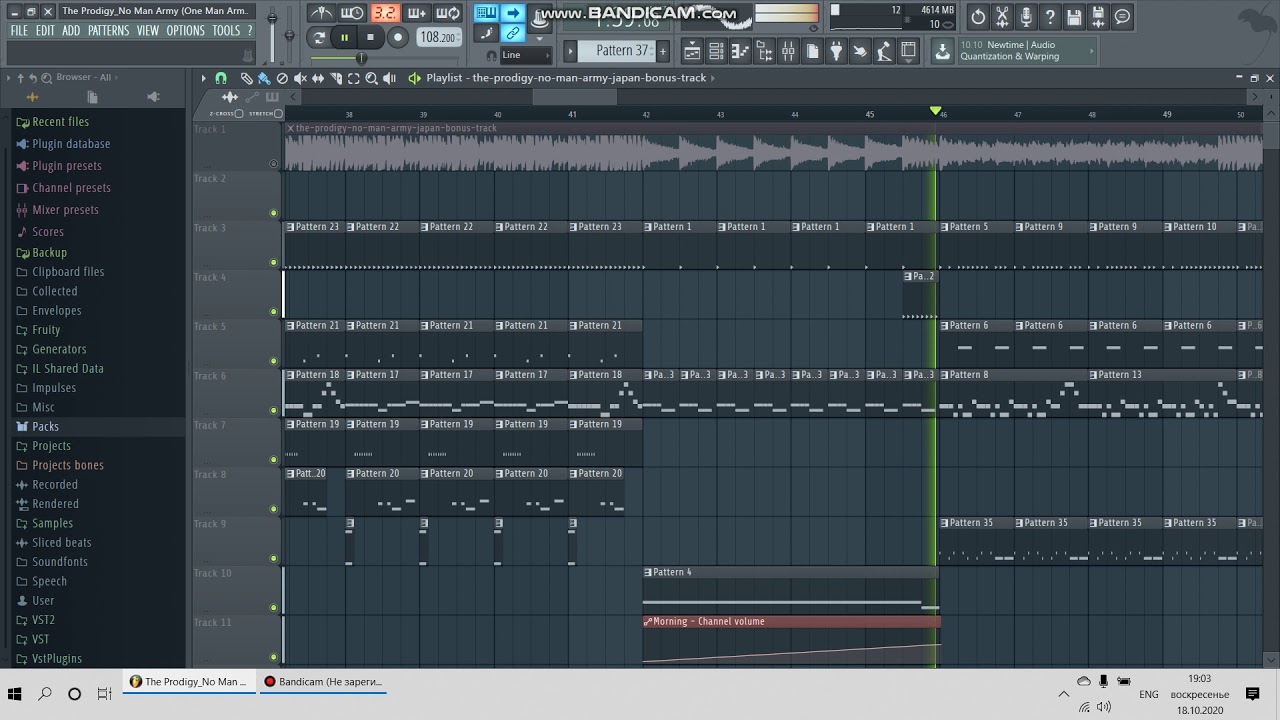Screen dimensions: 1280x720
Task: Click the metronome toggle icon
Action: pos(322,13)
